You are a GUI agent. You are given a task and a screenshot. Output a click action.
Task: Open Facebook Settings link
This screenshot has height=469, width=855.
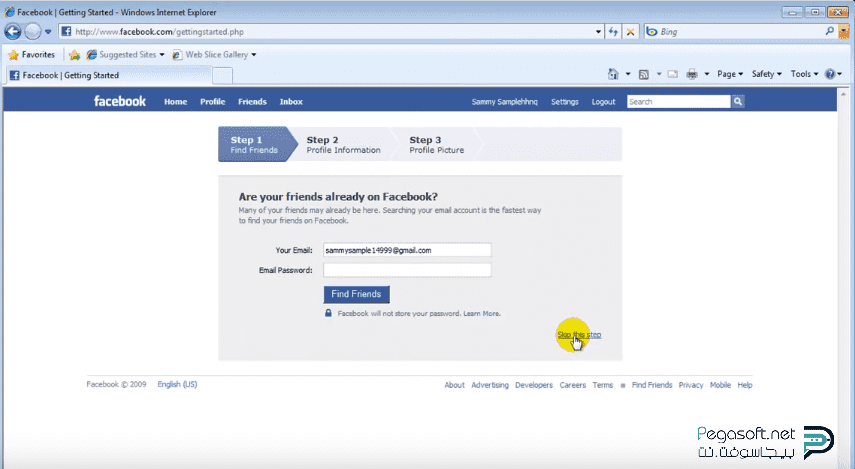564,101
